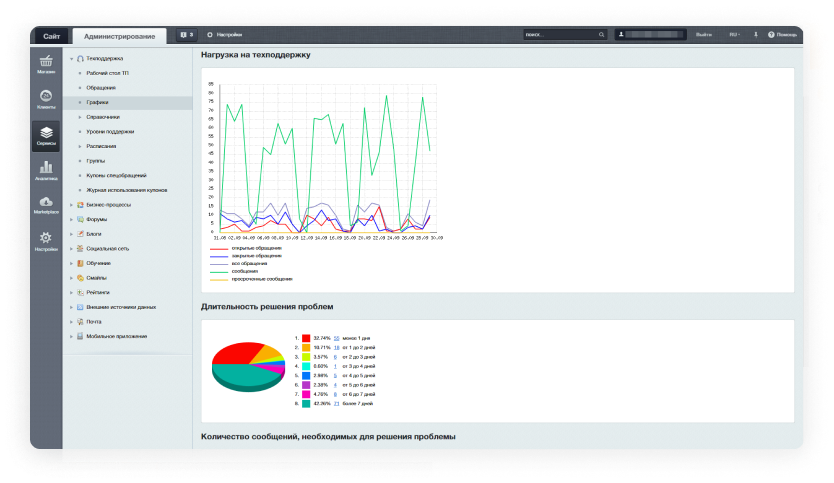Click the search magnifier icon
This screenshot has height=483, width=834.
[601, 35]
